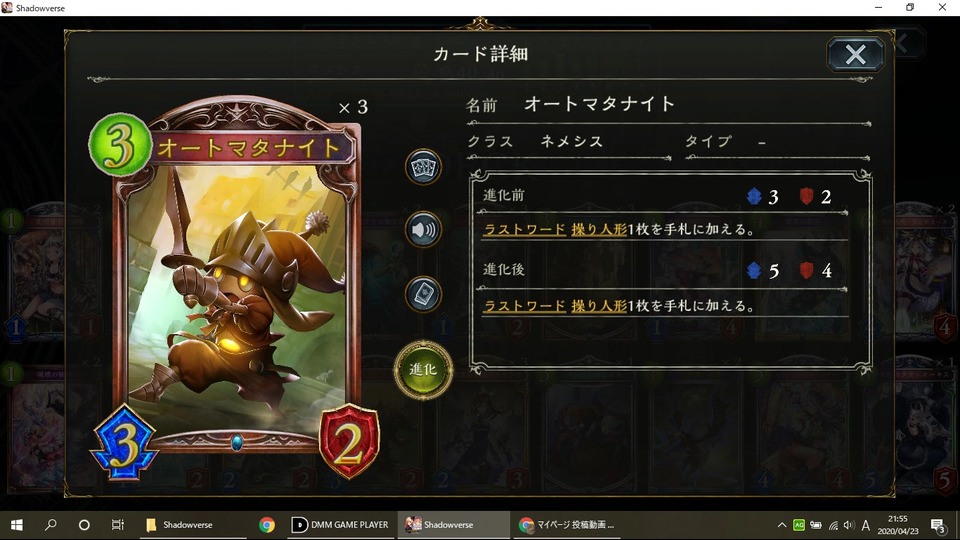Switch to the Chrome マイページ window

pos(566,525)
